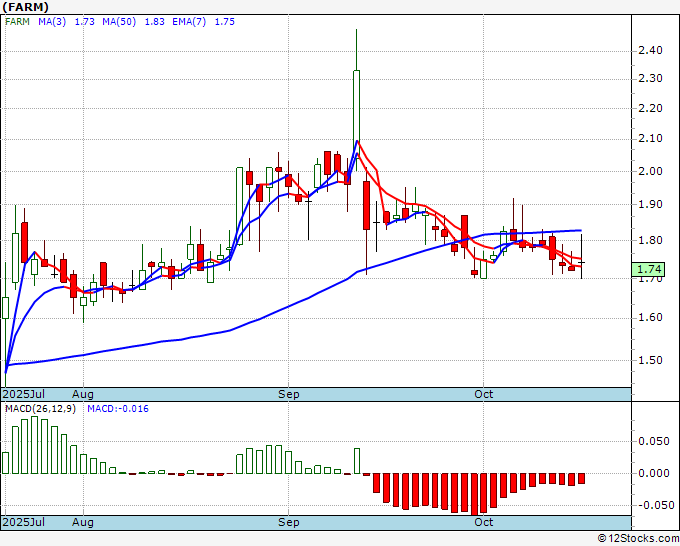Click the MACD(26,12,9) indicator label

(40, 409)
